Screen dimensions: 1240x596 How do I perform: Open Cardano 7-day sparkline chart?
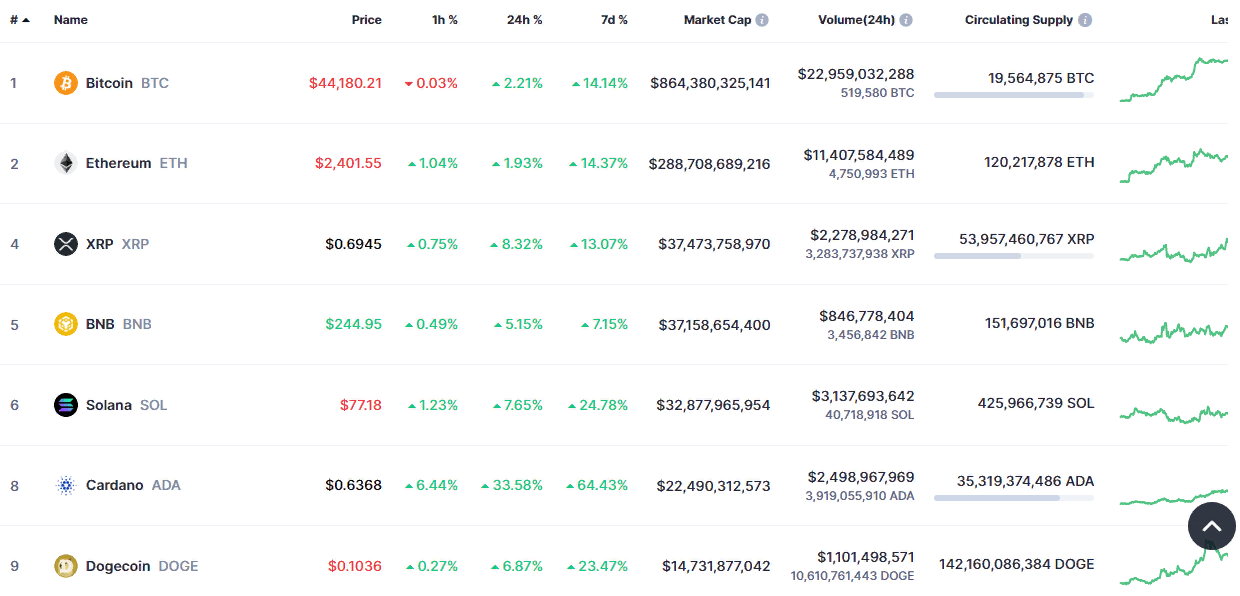click(x=1174, y=497)
